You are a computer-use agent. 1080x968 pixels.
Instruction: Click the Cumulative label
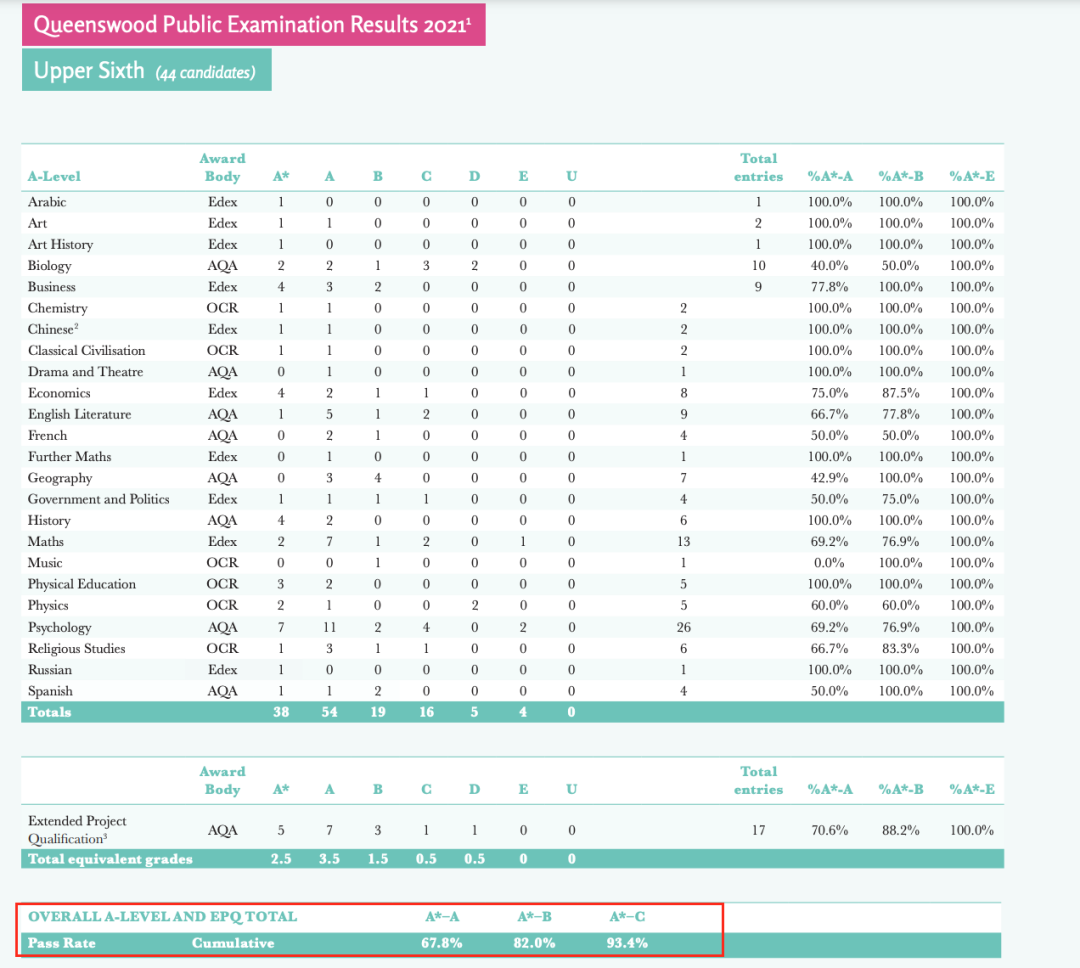point(233,943)
